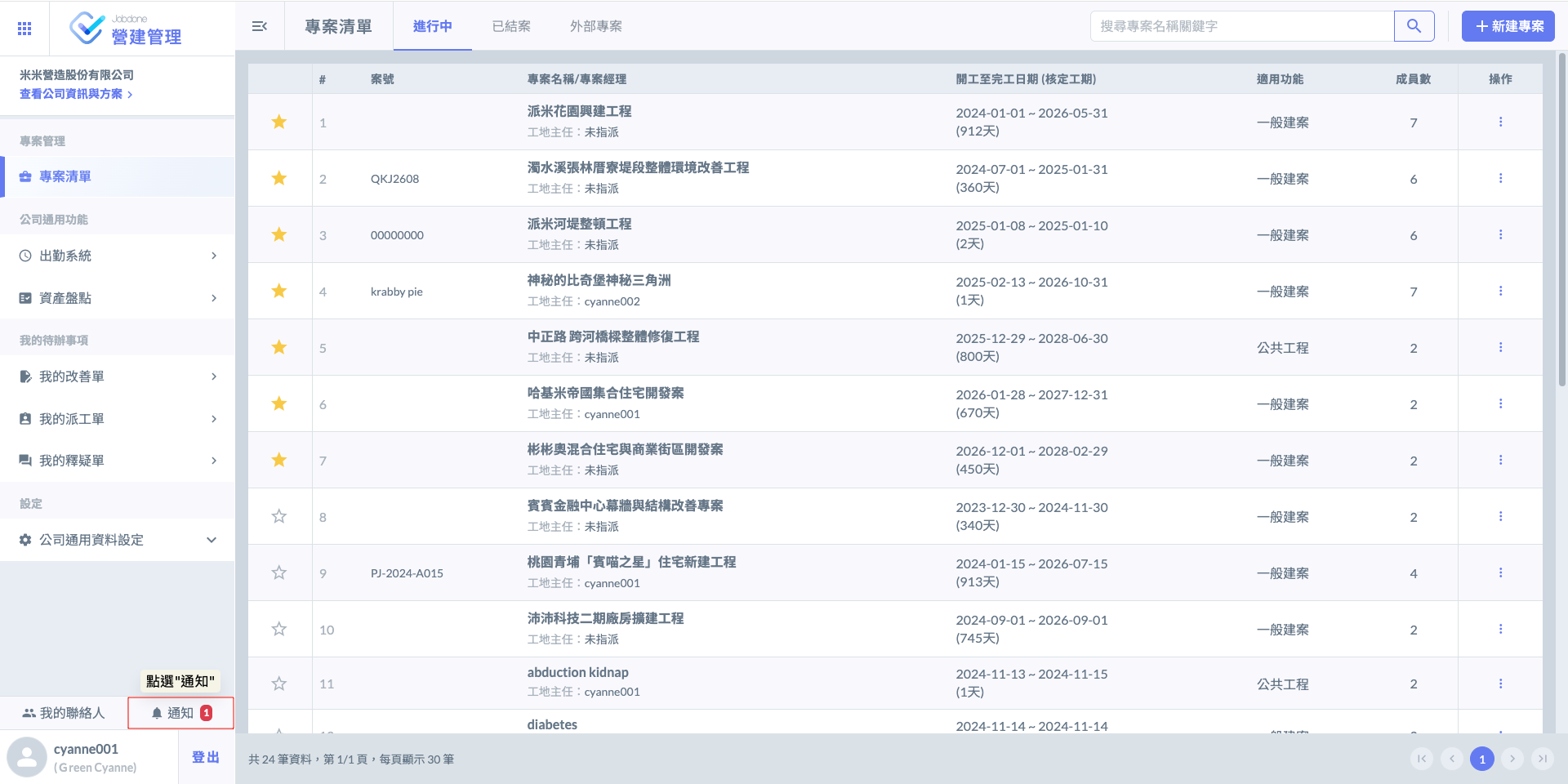Click the 新建專案 button
This screenshot has width=1568, height=784.
click(x=1508, y=26)
